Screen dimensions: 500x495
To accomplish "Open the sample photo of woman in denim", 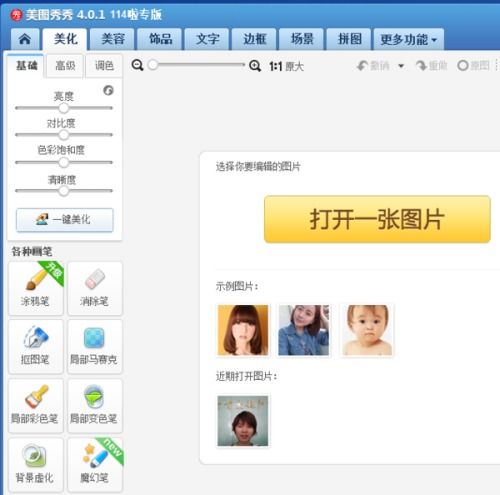I will tap(303, 330).
